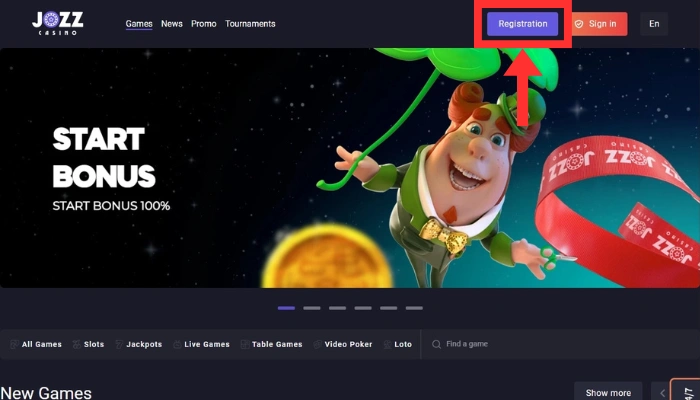This screenshot has height=400, width=700.
Task: Select the last banner slide indicator
Action: click(x=414, y=308)
